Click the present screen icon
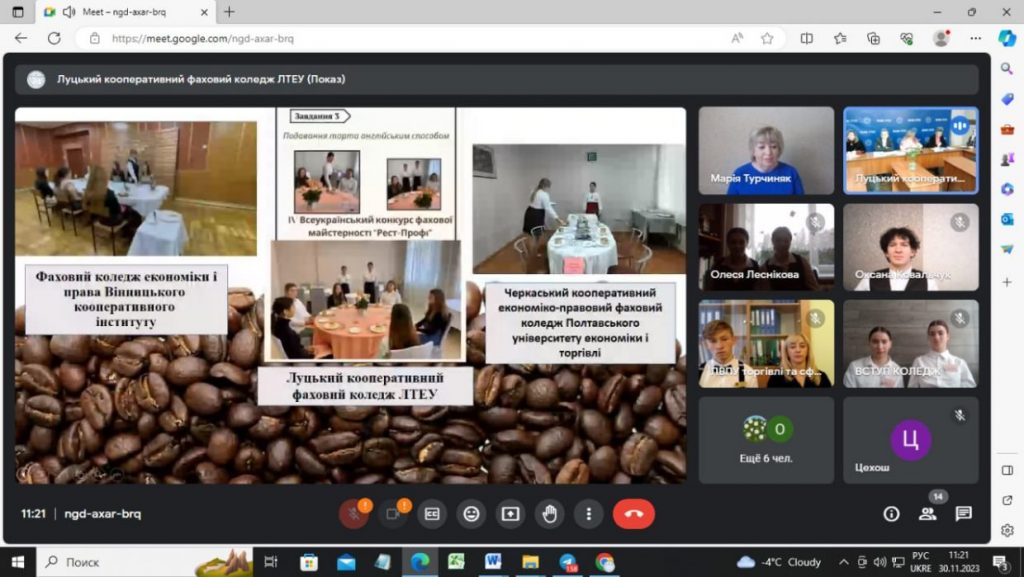Image resolution: width=1024 pixels, height=577 pixels. 510,514
